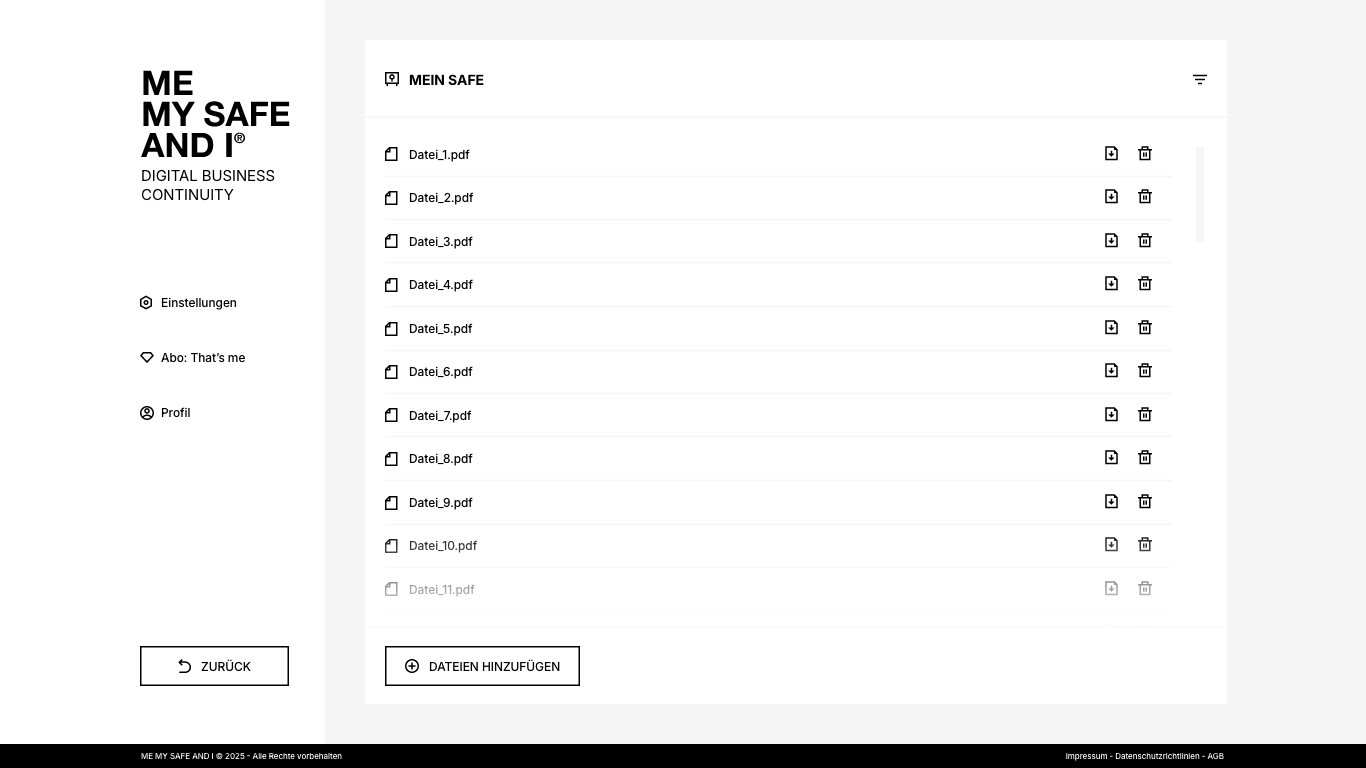Screen dimensions: 1366x768
Task: Download Datei_8.pdf using its icon
Action: [x=1111, y=458]
